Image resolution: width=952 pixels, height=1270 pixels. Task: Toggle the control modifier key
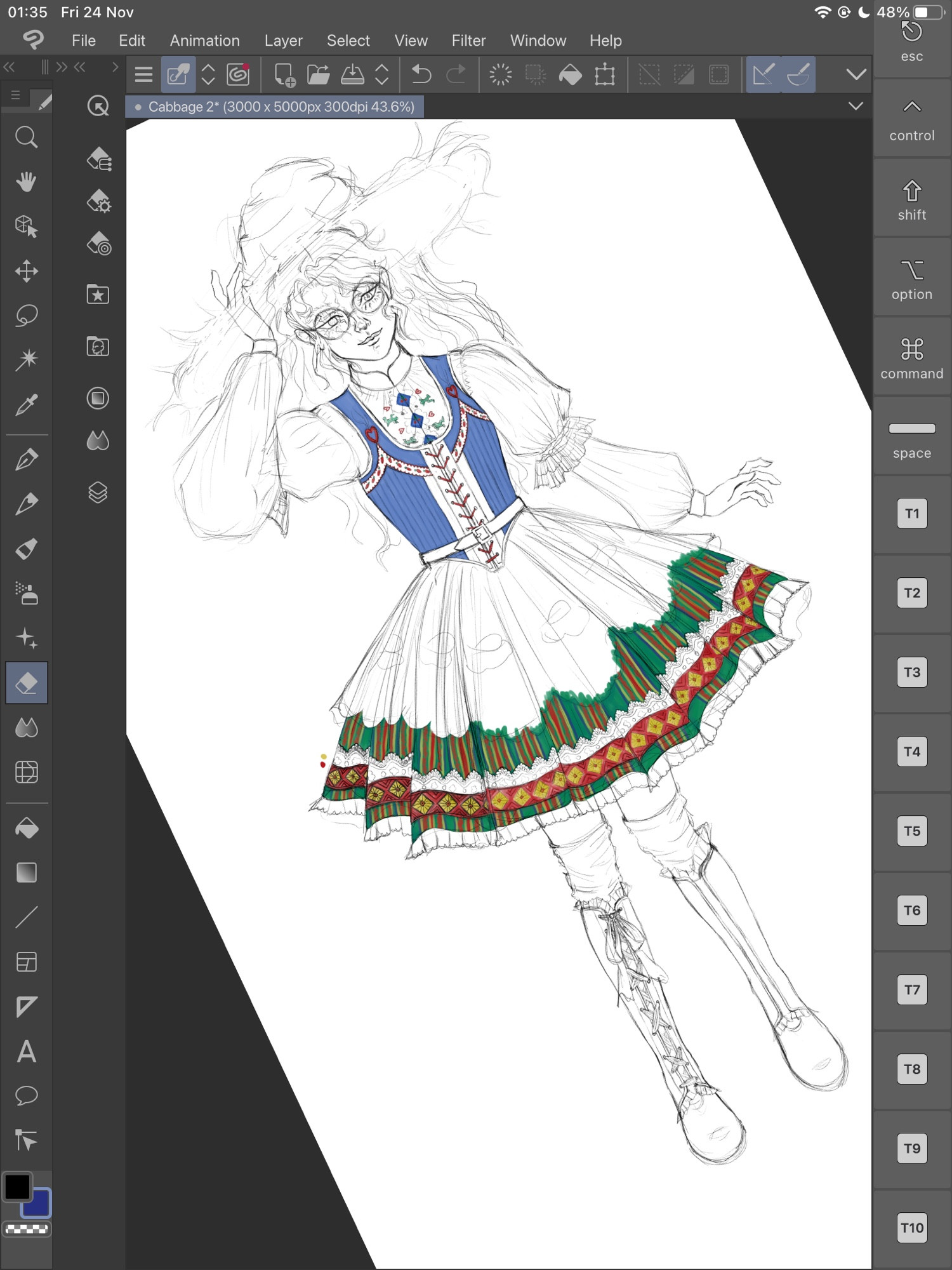912,118
